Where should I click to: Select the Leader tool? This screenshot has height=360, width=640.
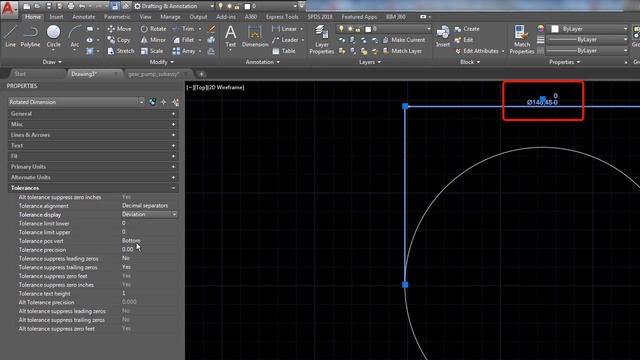point(285,40)
